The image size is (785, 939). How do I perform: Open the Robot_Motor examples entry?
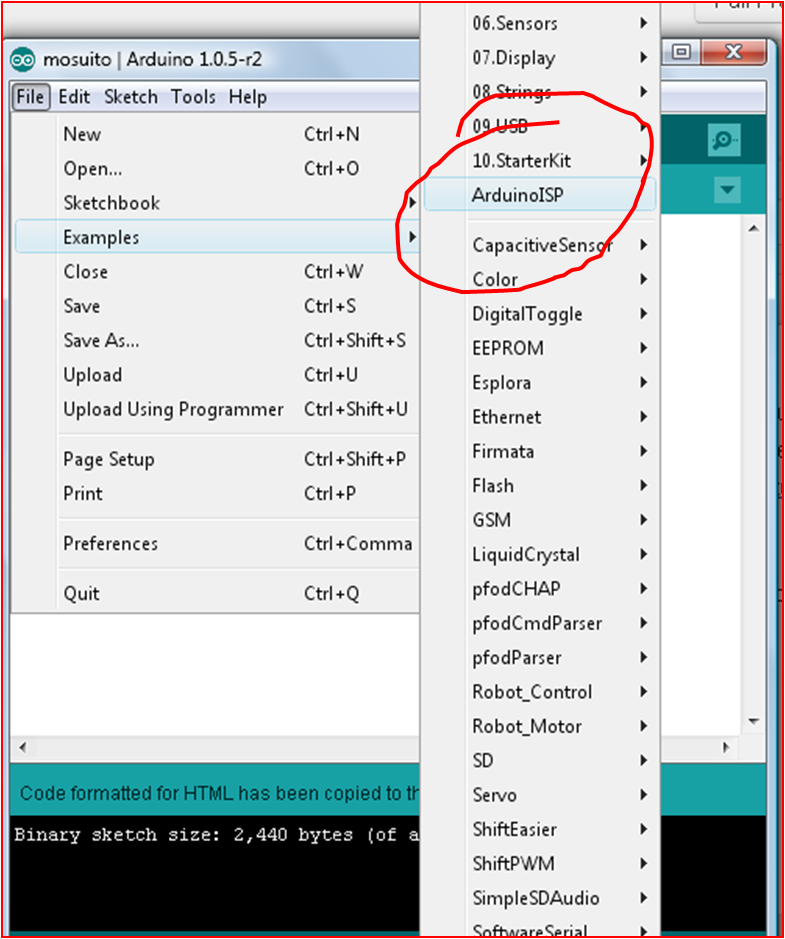pos(540,726)
